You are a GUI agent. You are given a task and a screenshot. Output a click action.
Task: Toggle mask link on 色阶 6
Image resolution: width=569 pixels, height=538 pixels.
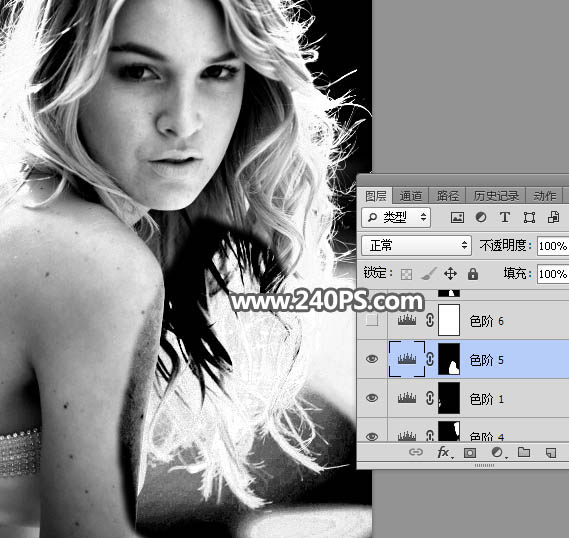[430, 320]
